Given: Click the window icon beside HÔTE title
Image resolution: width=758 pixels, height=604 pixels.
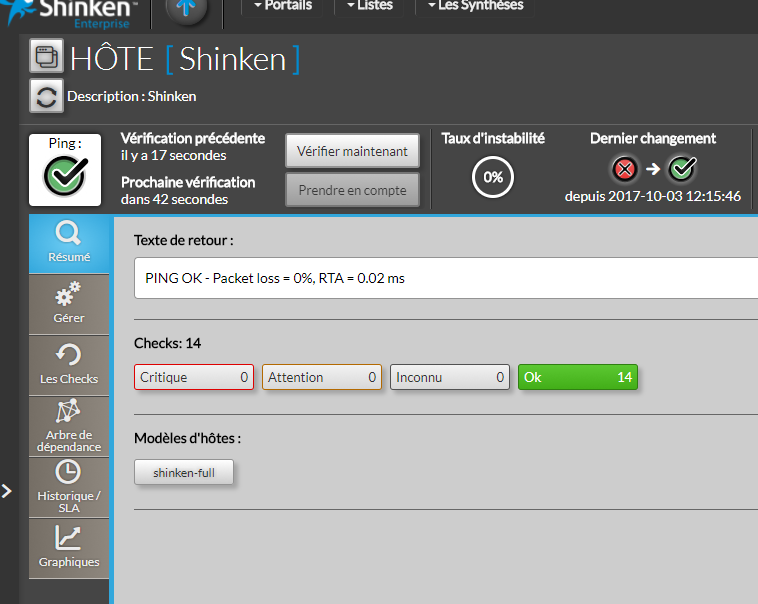Looking at the screenshot, I should 46,57.
